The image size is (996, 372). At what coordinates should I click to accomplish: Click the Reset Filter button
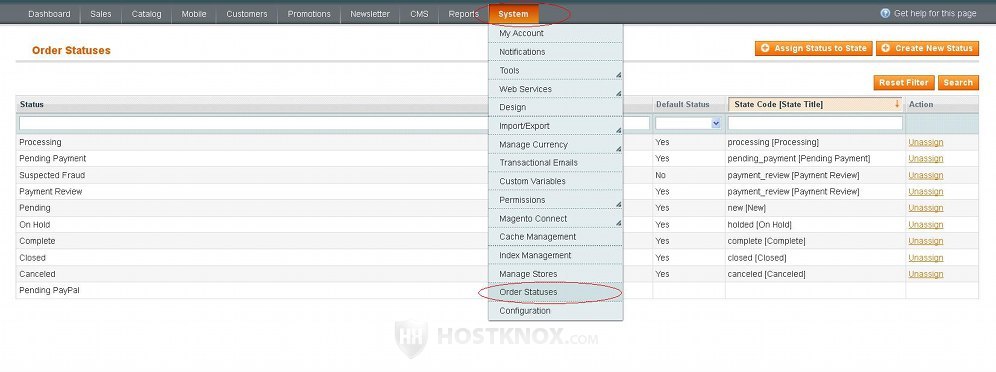tap(904, 83)
